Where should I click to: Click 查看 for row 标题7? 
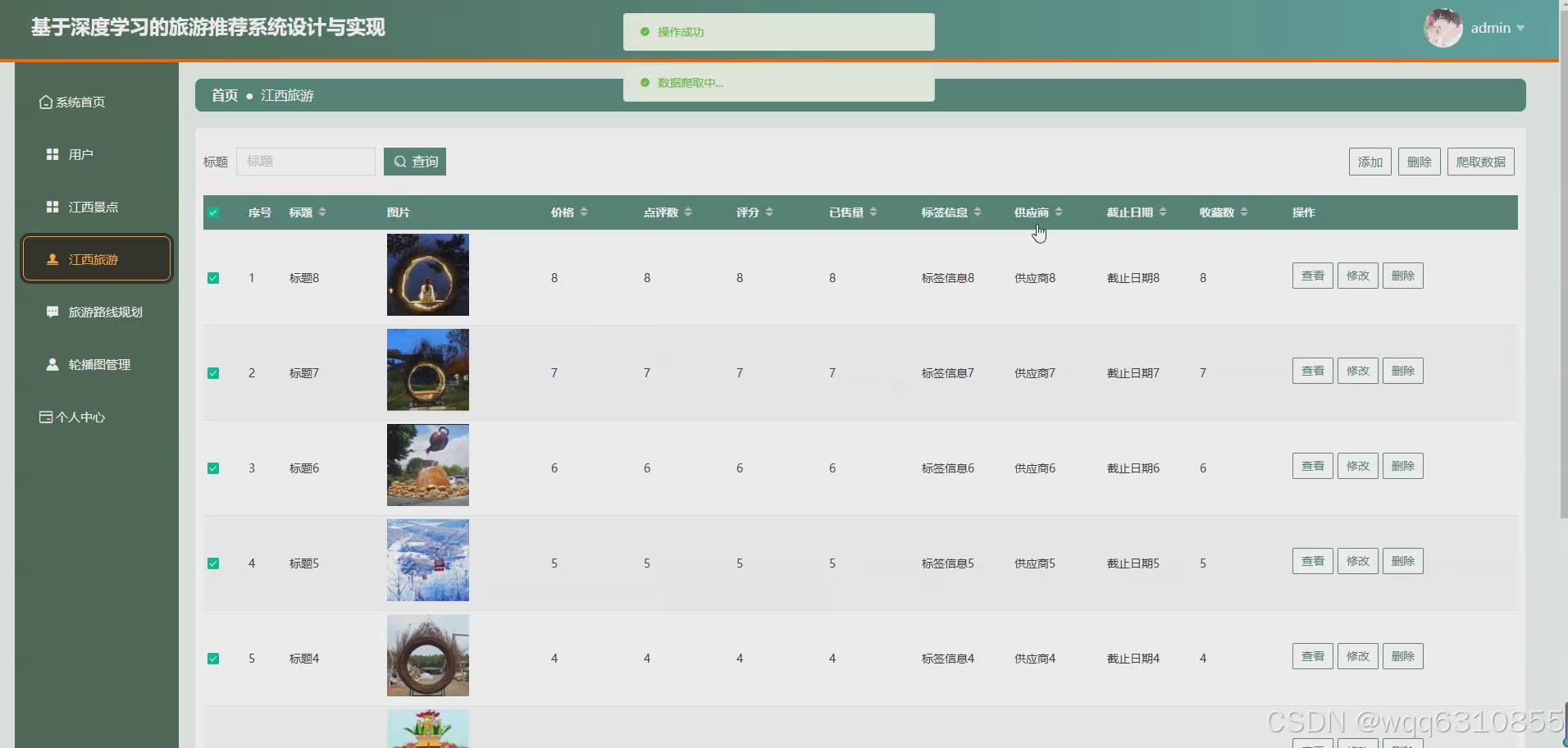tap(1313, 371)
